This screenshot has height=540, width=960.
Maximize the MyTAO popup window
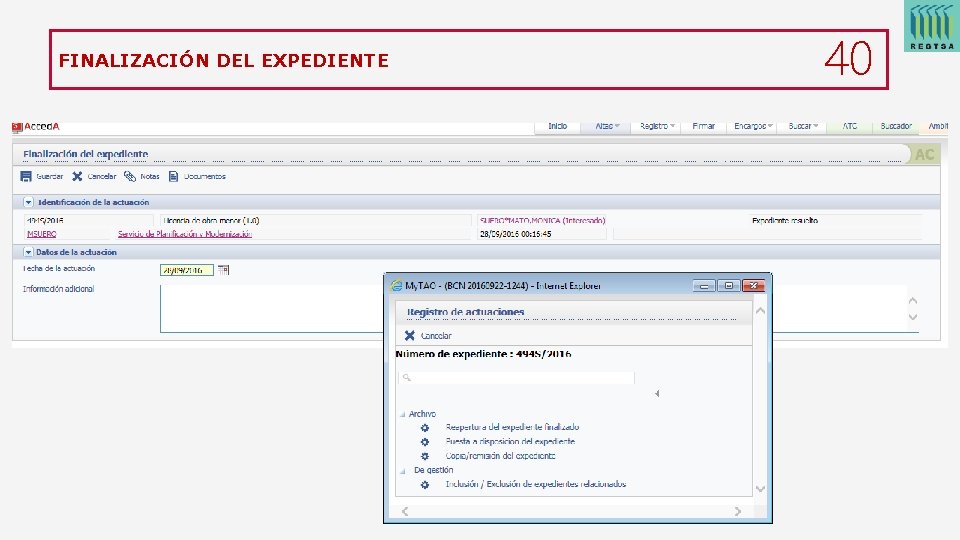pos(729,286)
